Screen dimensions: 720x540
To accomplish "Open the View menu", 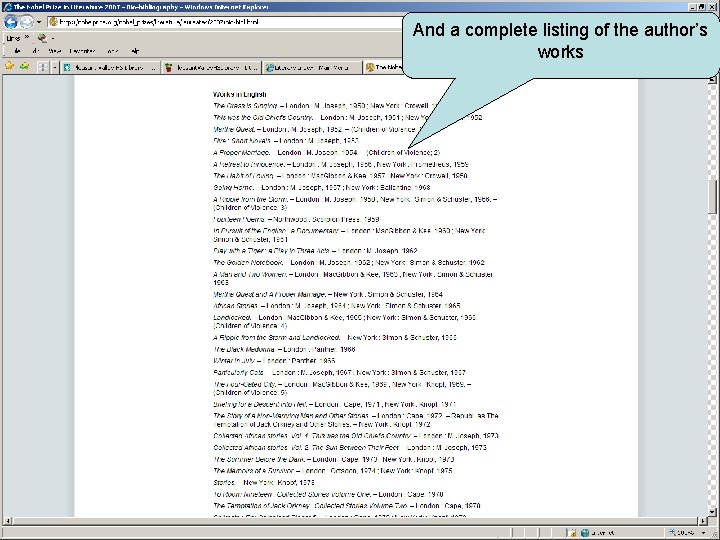I will [x=55, y=51].
